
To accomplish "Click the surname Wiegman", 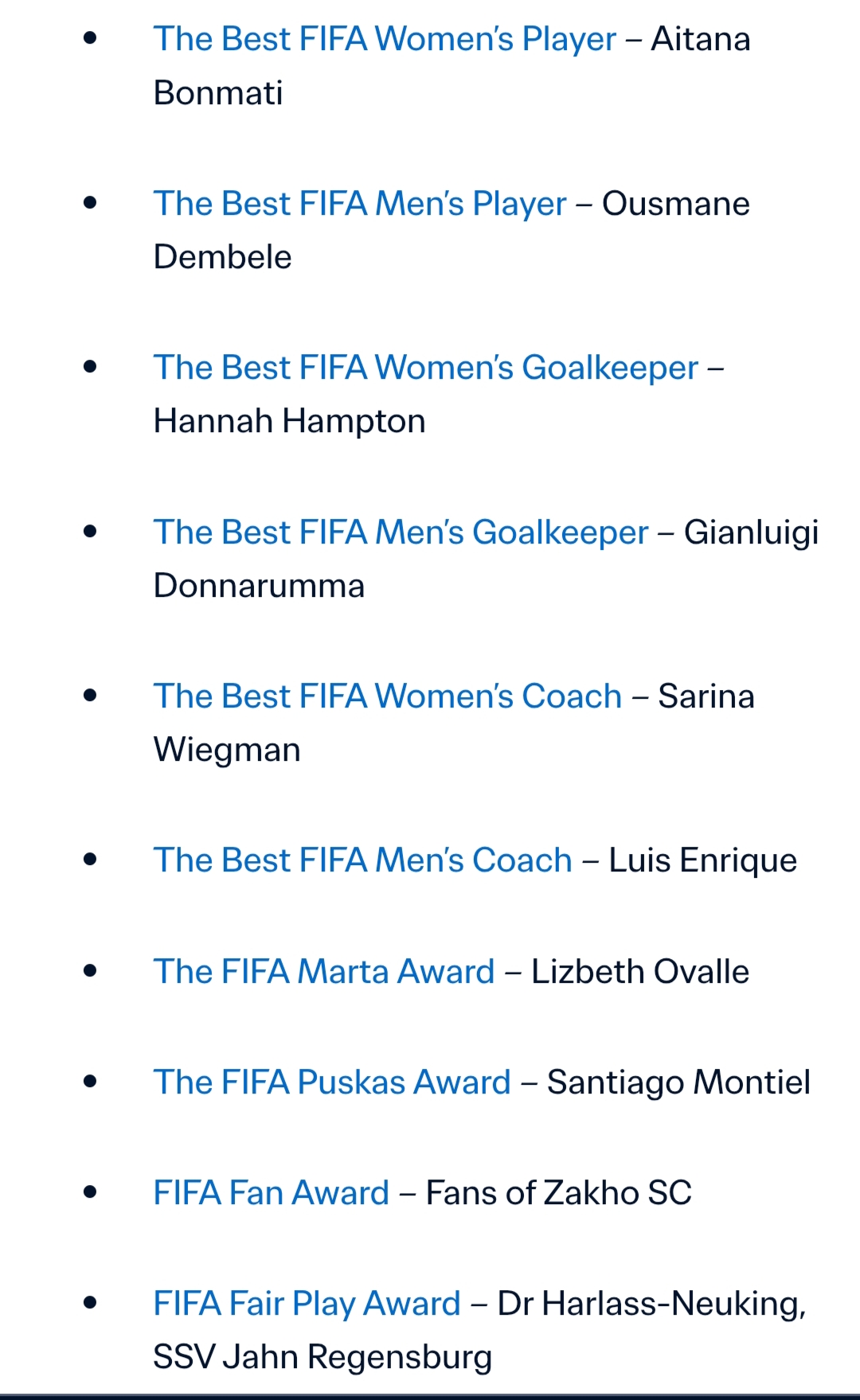I will point(227,750).
